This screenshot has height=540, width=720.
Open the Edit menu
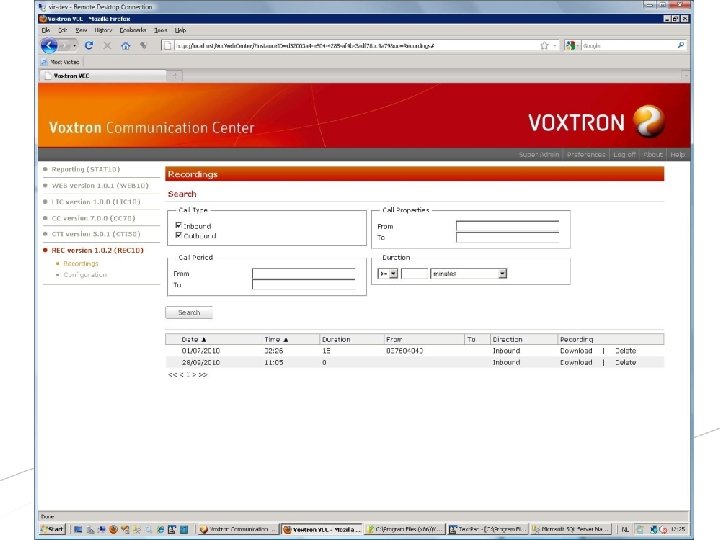(62, 30)
